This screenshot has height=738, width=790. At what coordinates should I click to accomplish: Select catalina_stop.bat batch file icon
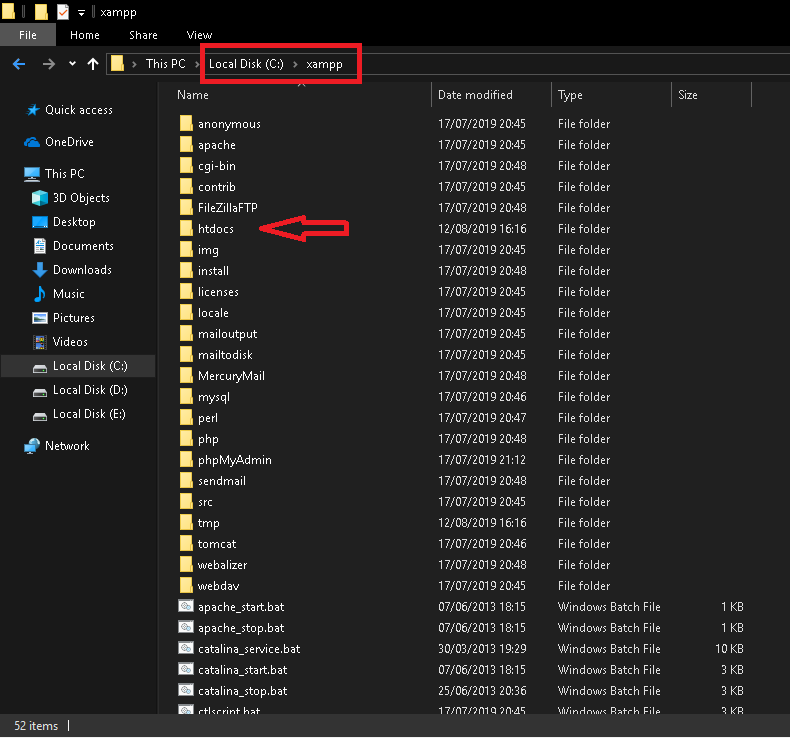186,690
